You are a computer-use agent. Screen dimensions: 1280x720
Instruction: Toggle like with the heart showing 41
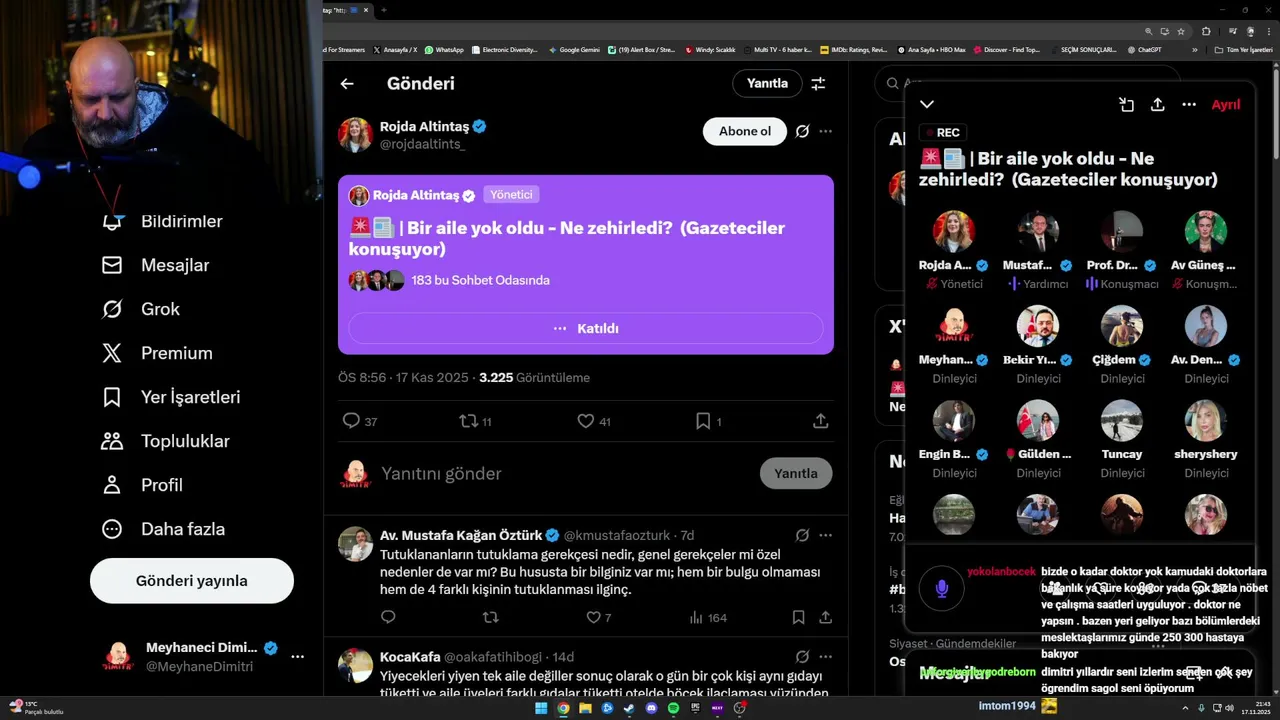[x=586, y=421]
